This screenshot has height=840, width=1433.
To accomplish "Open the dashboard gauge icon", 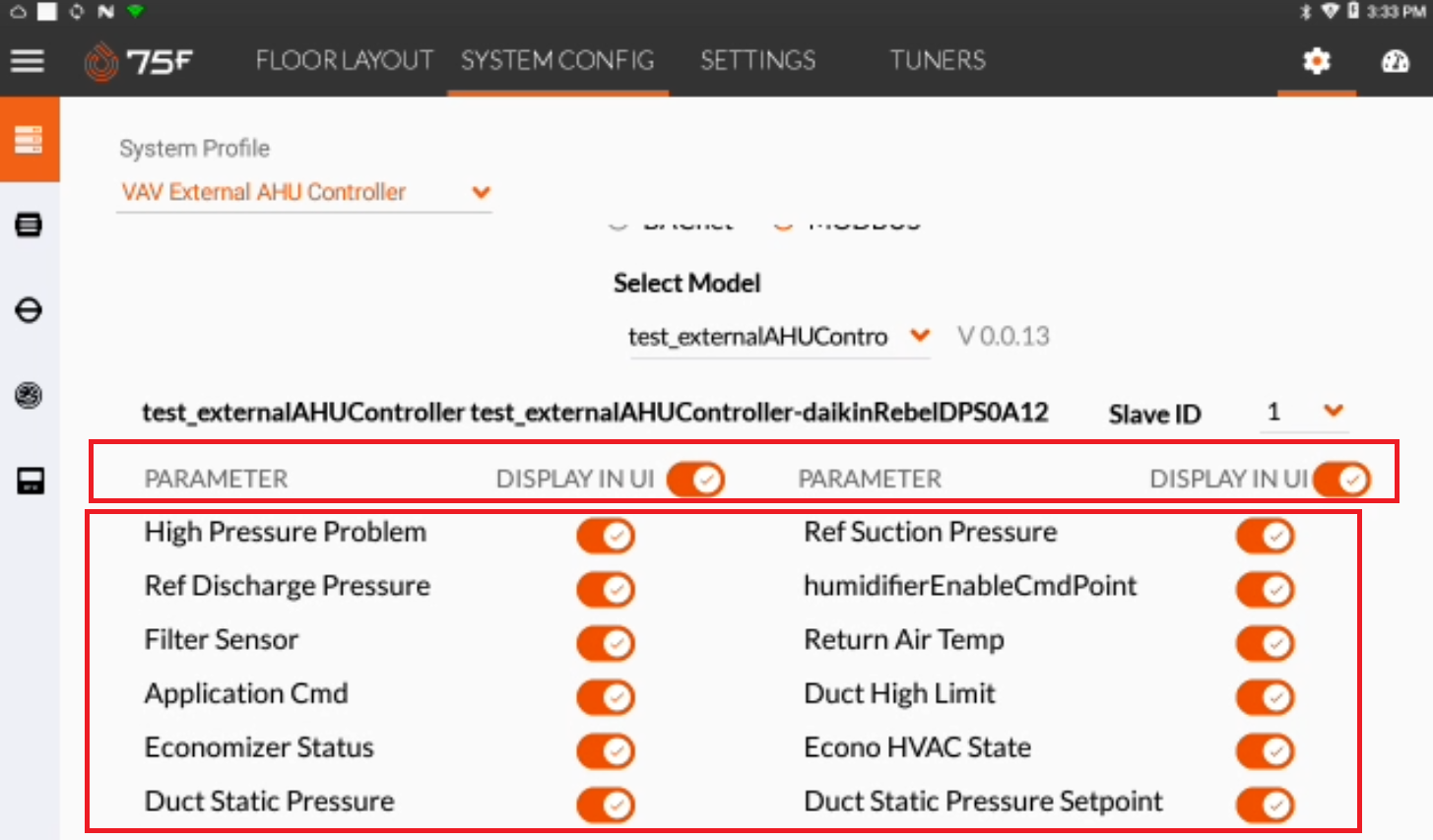I will [x=1396, y=61].
